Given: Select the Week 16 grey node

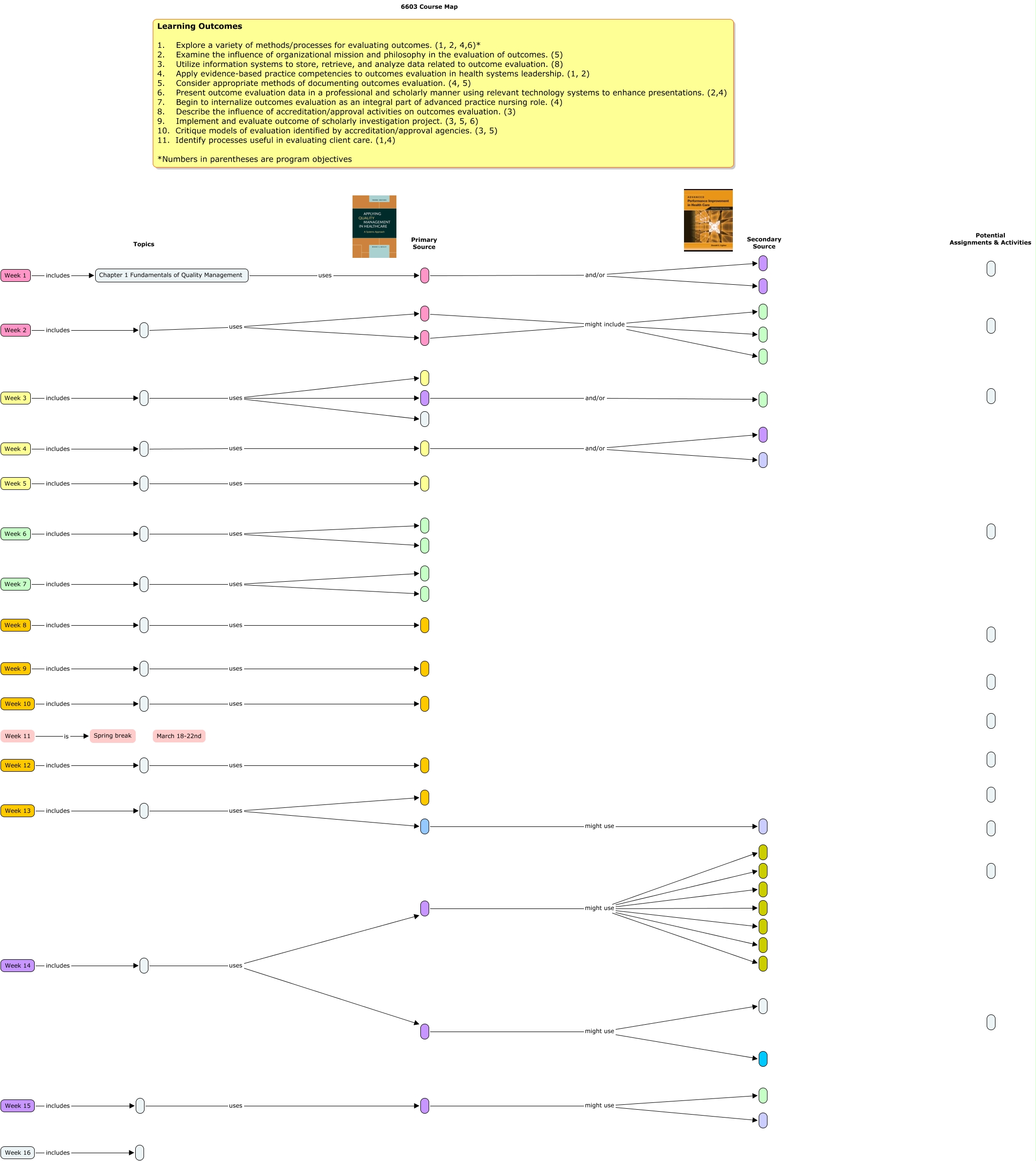Looking at the screenshot, I should (x=18, y=1153).
